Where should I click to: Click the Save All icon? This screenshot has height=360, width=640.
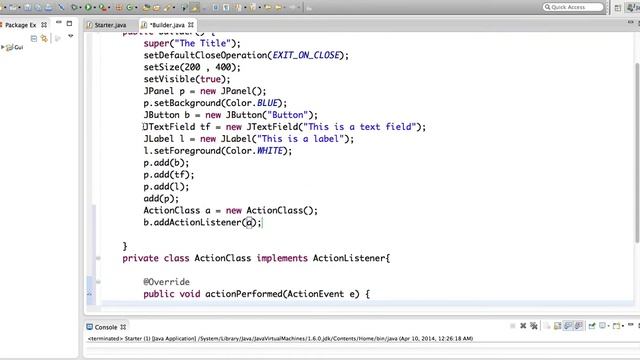(x=38, y=7)
